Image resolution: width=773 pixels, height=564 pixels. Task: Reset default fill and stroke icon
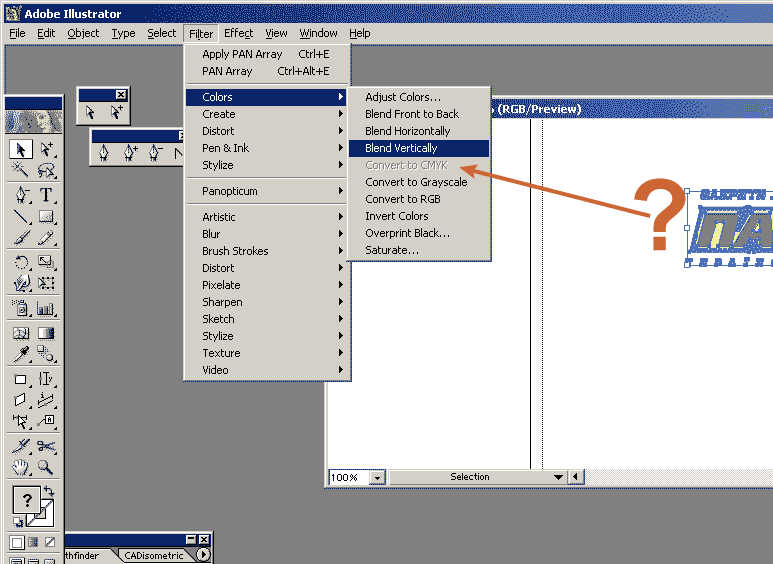[18, 522]
